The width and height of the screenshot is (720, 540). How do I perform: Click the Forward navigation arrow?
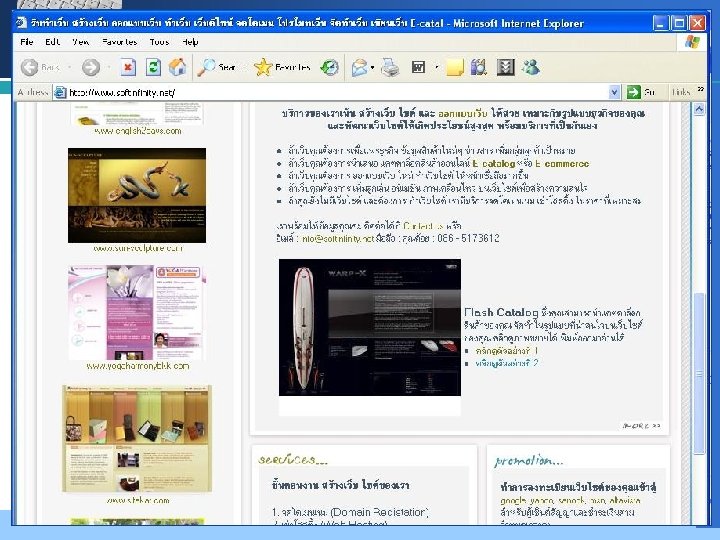91,68
